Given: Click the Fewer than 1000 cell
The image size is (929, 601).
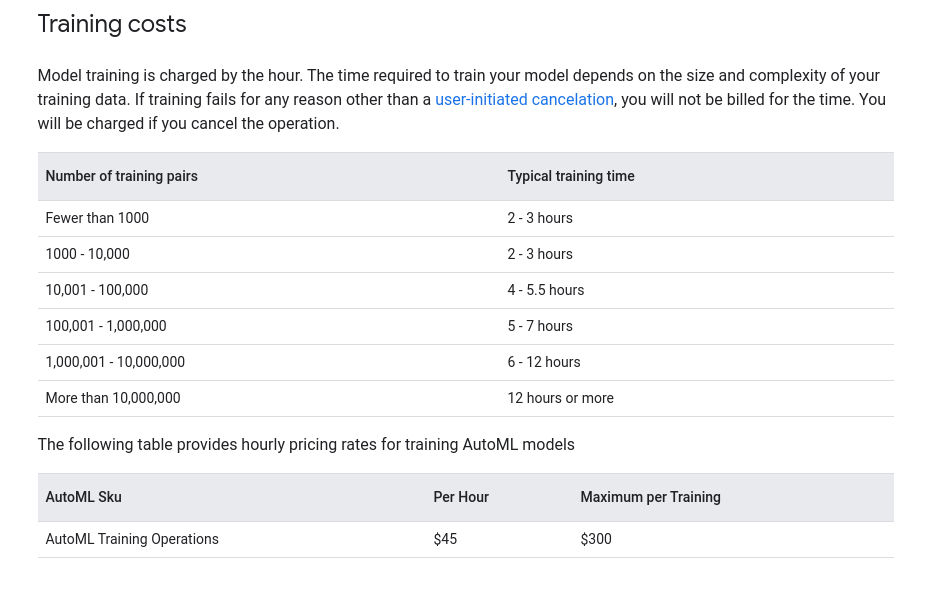Looking at the screenshot, I should 97,218.
